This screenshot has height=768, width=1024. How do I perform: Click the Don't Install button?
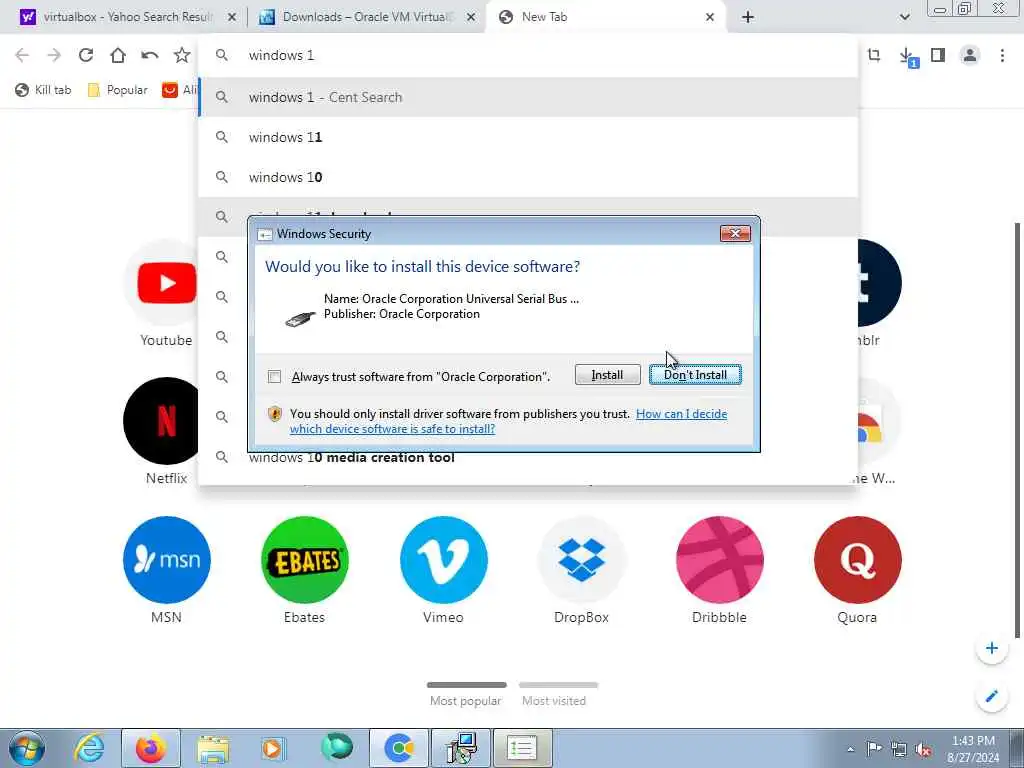[695, 375]
